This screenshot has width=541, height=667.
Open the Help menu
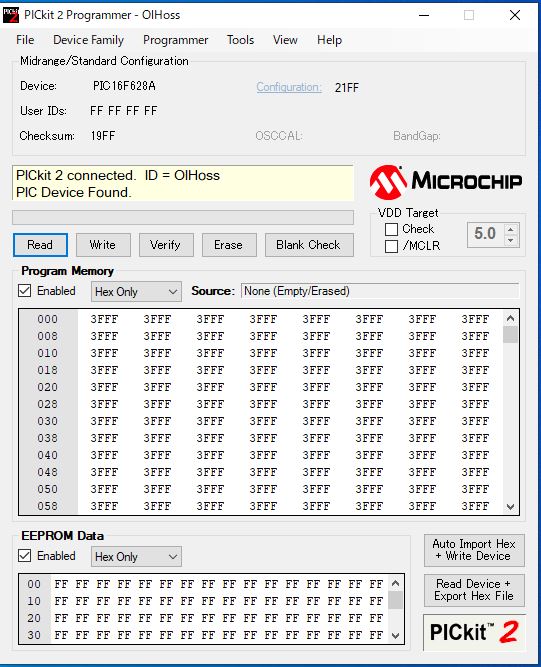pos(329,40)
